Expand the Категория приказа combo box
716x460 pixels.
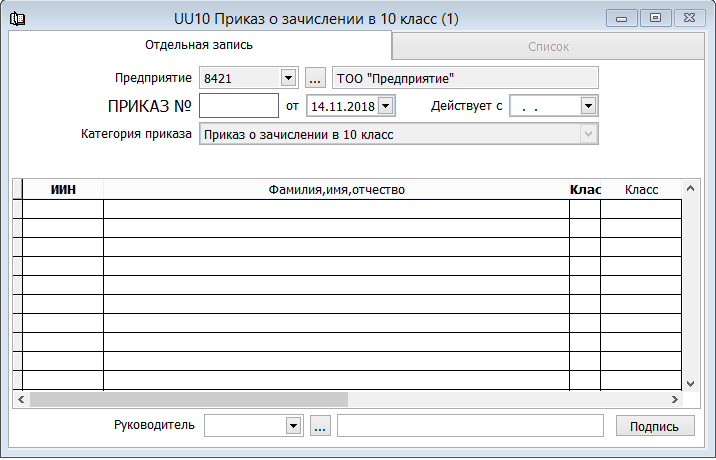588,135
